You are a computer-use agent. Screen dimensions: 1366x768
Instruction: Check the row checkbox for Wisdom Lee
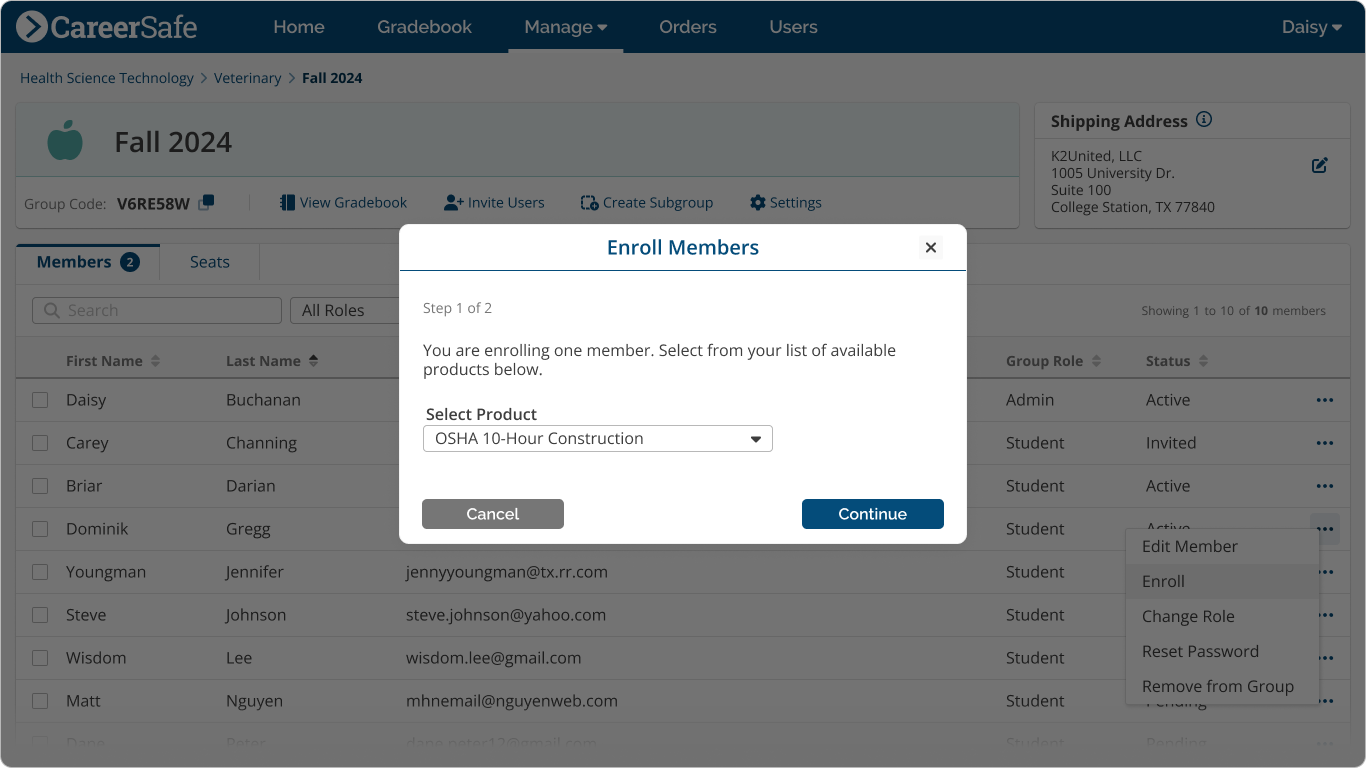click(x=40, y=658)
